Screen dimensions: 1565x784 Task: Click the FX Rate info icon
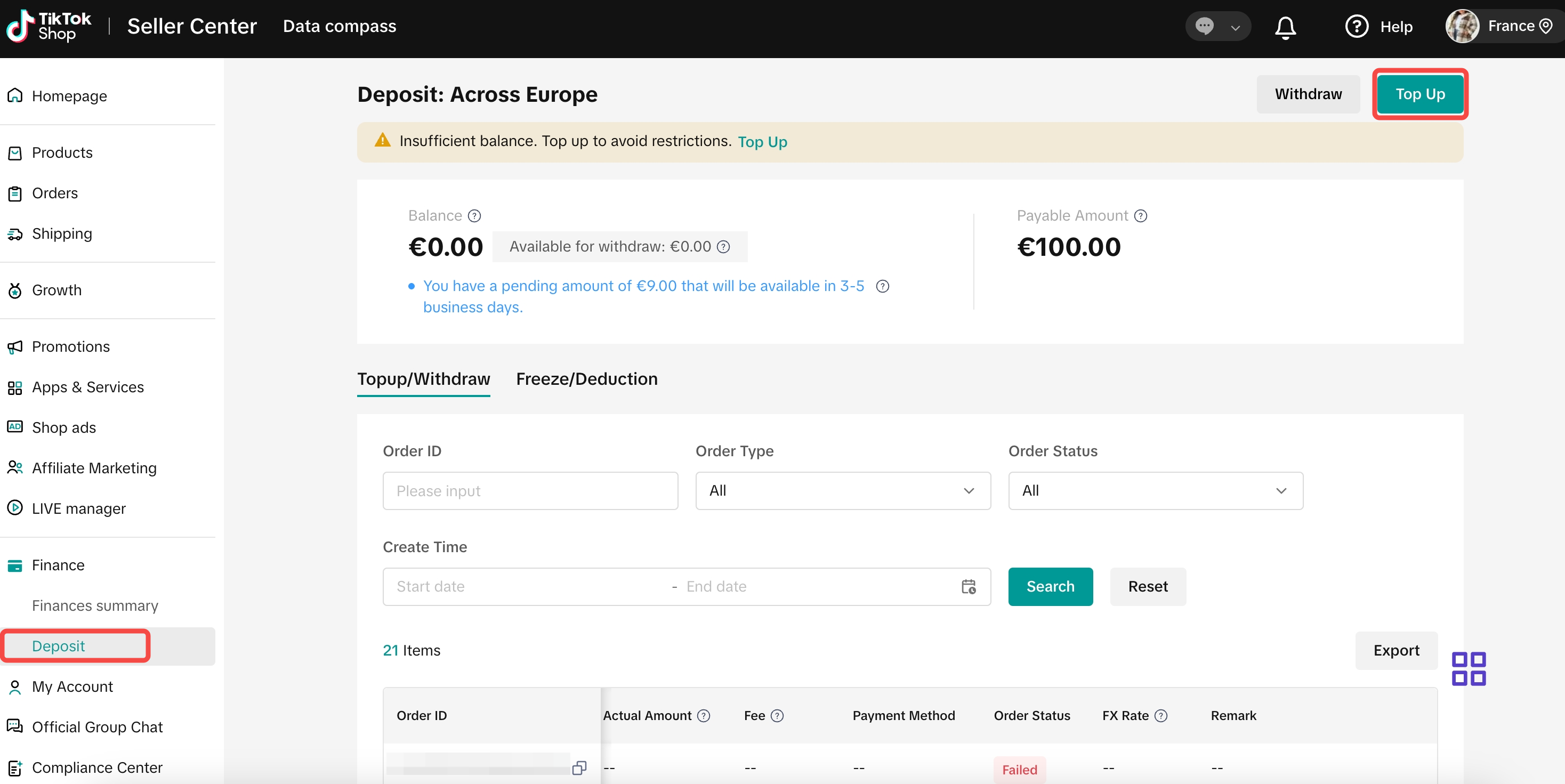coord(1161,716)
